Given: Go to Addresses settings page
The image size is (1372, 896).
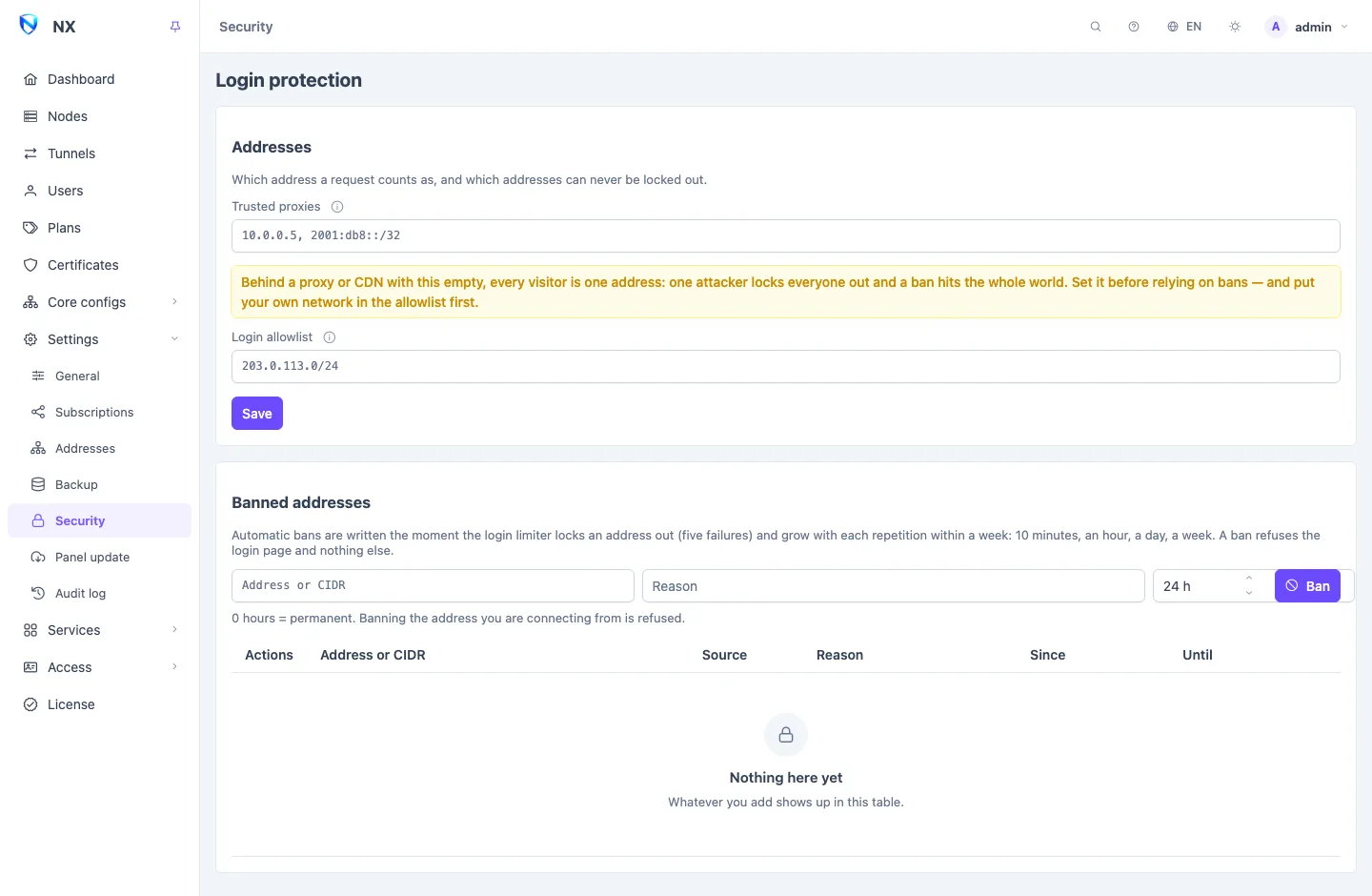Looking at the screenshot, I should point(99,448).
